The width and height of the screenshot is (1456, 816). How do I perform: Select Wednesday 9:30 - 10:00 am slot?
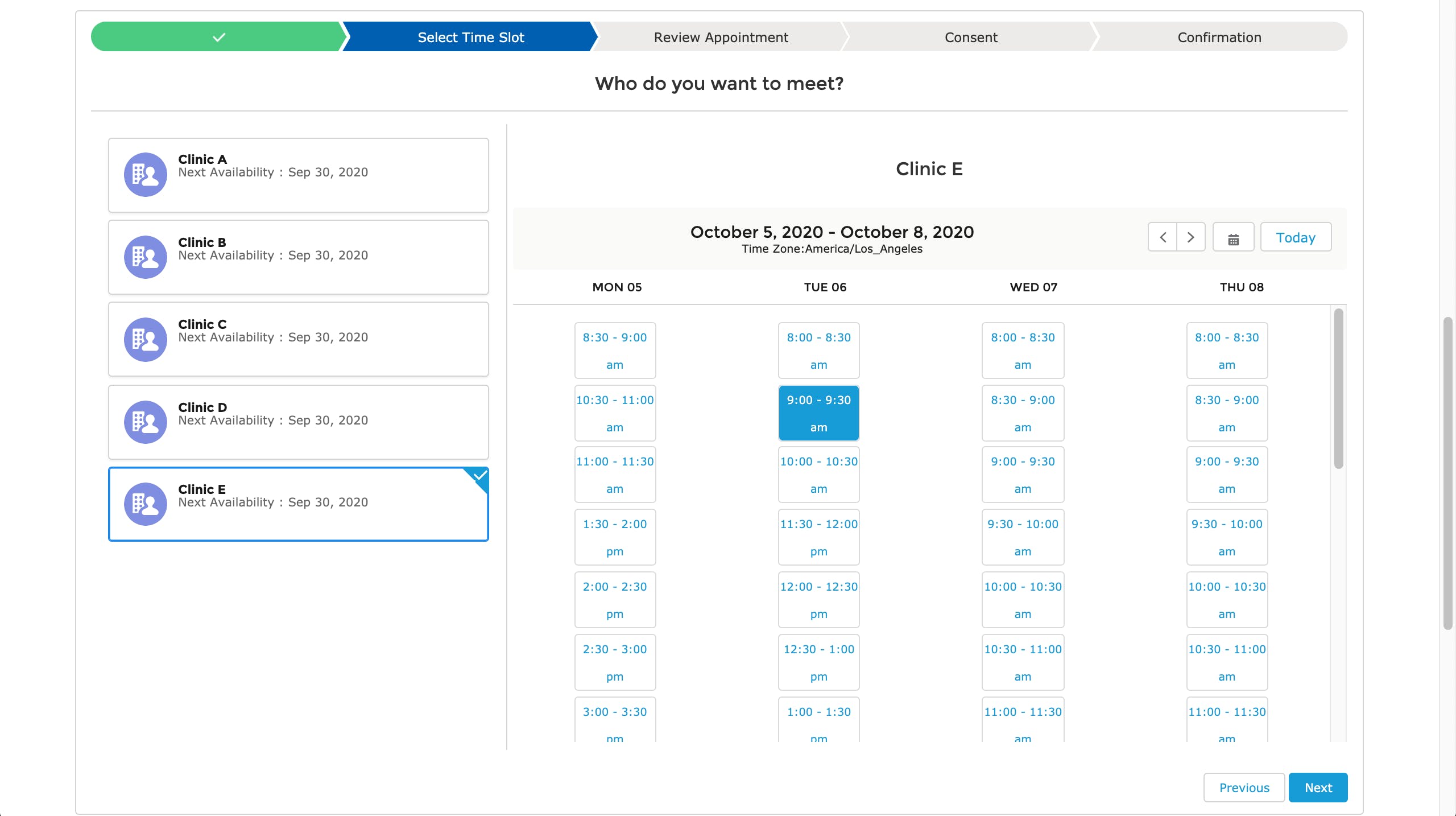pos(1023,537)
